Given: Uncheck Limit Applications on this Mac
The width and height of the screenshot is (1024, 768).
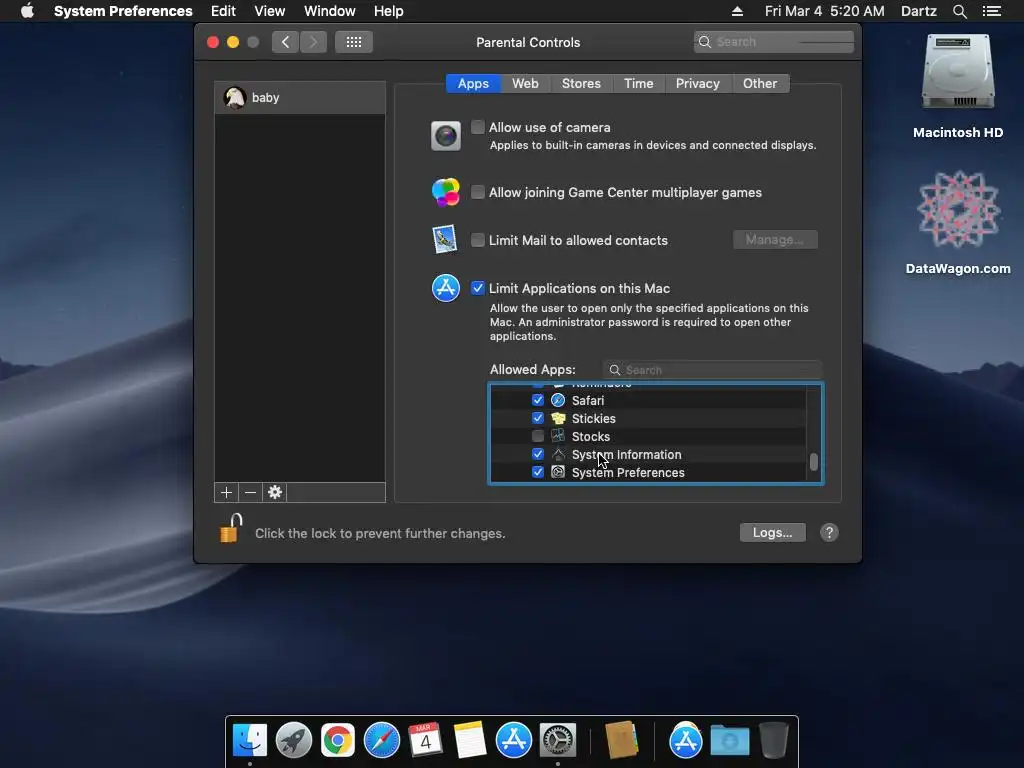Looking at the screenshot, I should click(x=478, y=288).
